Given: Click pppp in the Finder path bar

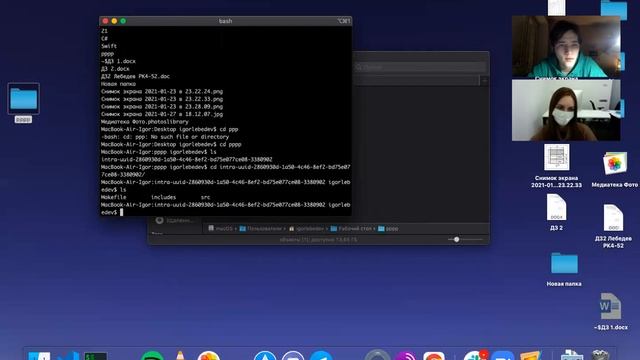Looking at the screenshot, I should coord(388,229).
